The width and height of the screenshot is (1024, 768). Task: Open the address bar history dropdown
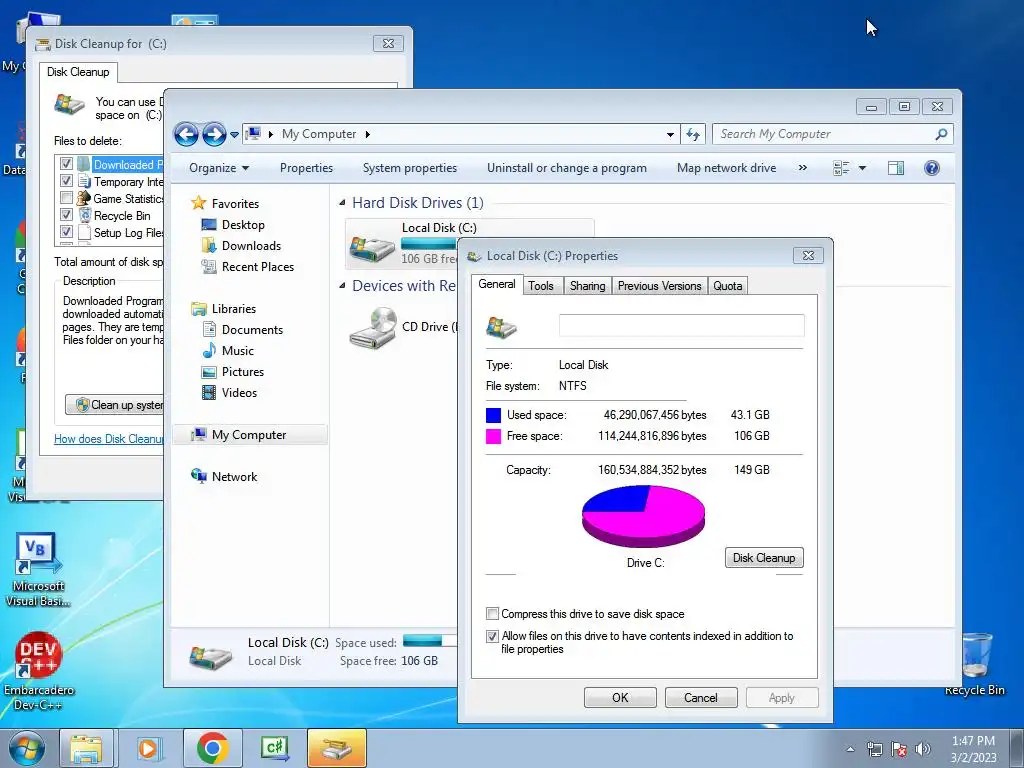tap(670, 135)
